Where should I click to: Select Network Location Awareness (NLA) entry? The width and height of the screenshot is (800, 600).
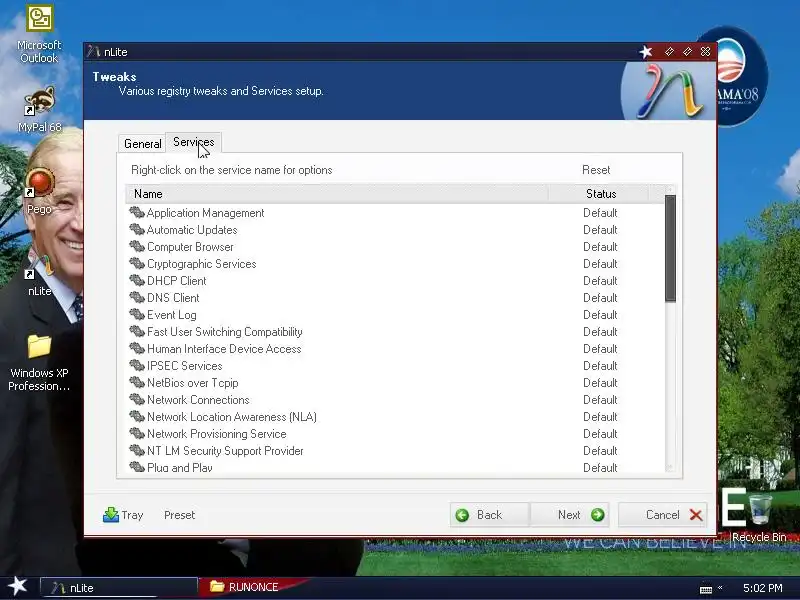click(x=232, y=417)
